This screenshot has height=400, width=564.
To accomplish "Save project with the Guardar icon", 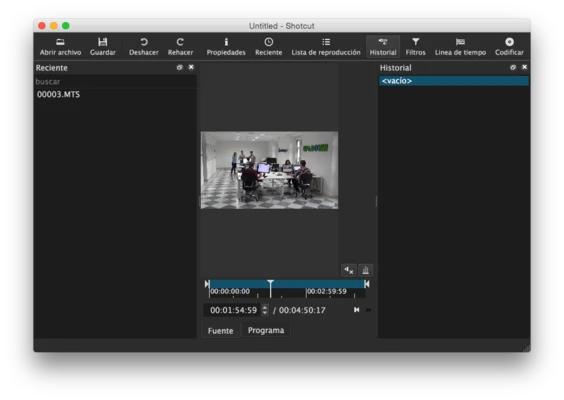I will point(103,47).
